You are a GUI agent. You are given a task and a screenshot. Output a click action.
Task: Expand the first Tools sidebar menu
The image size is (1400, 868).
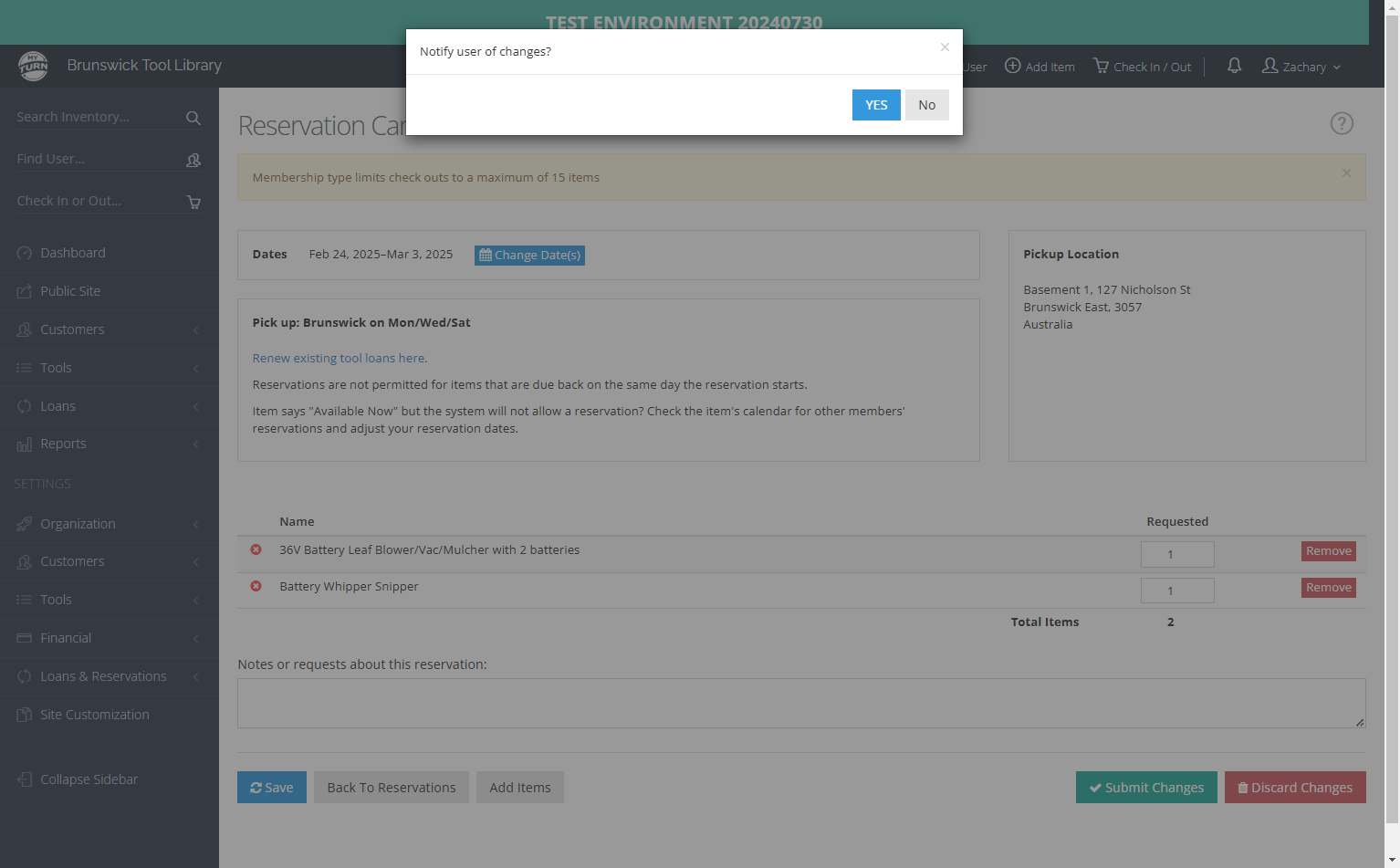point(110,368)
